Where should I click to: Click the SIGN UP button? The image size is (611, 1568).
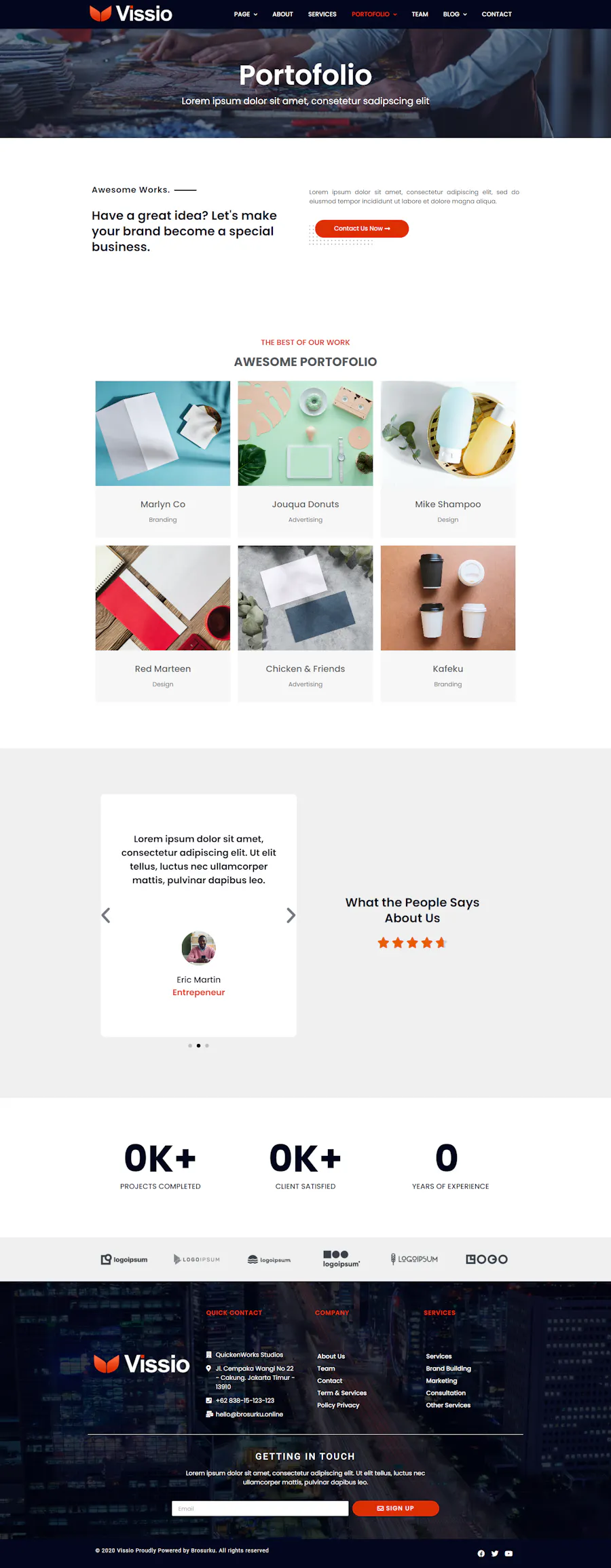tap(396, 1508)
